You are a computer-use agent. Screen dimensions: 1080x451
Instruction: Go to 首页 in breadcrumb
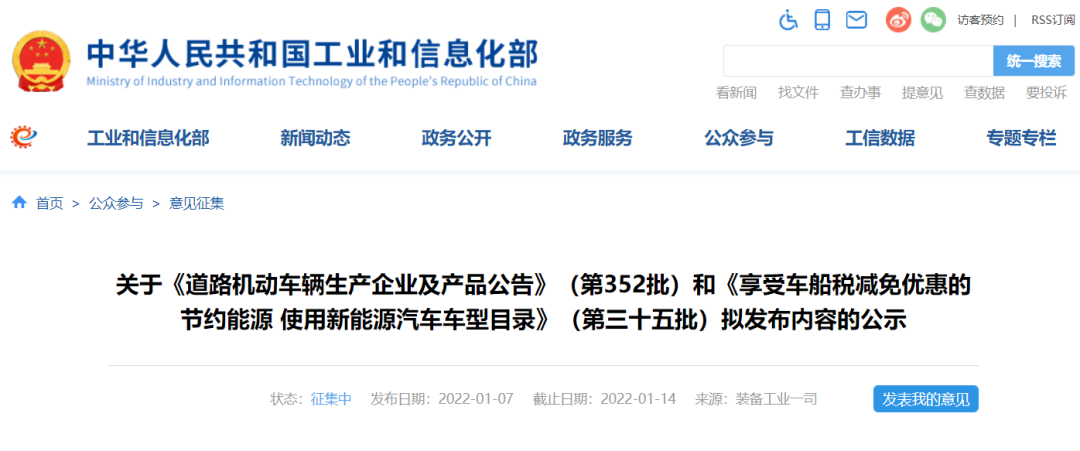50,203
